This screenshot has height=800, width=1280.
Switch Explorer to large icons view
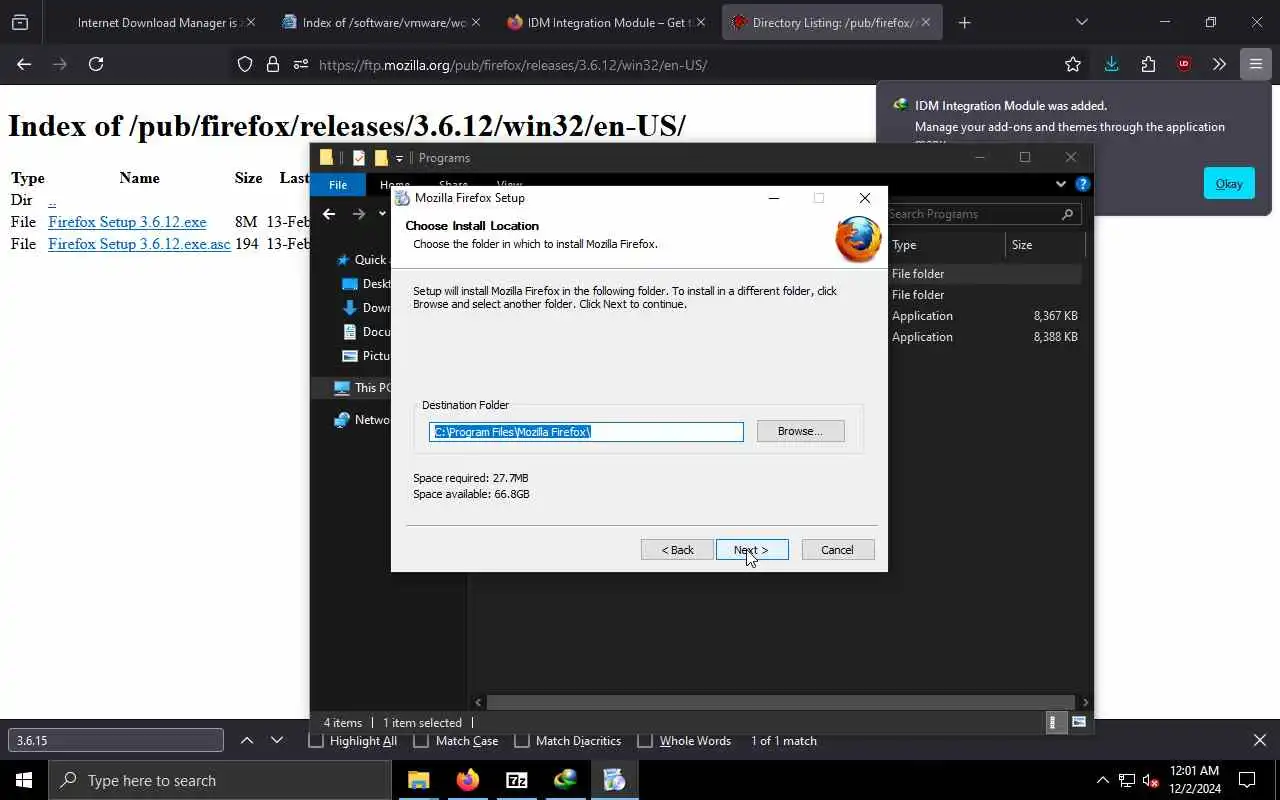1079,722
